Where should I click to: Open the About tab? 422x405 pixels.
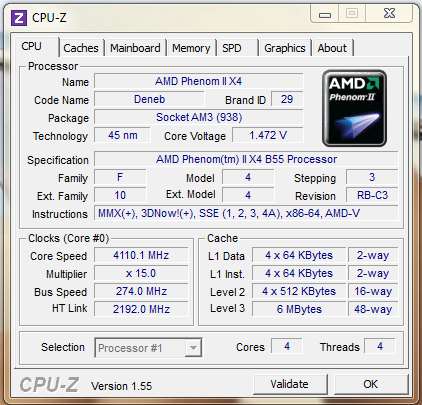click(x=332, y=48)
